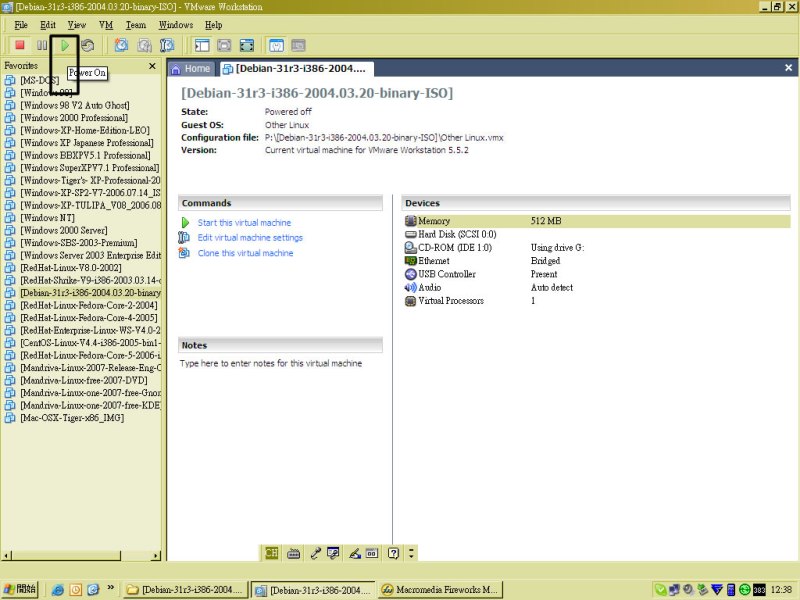Click the clone icon beside Clone this virtual machine
This screenshot has height=600, width=800.
[x=184, y=253]
